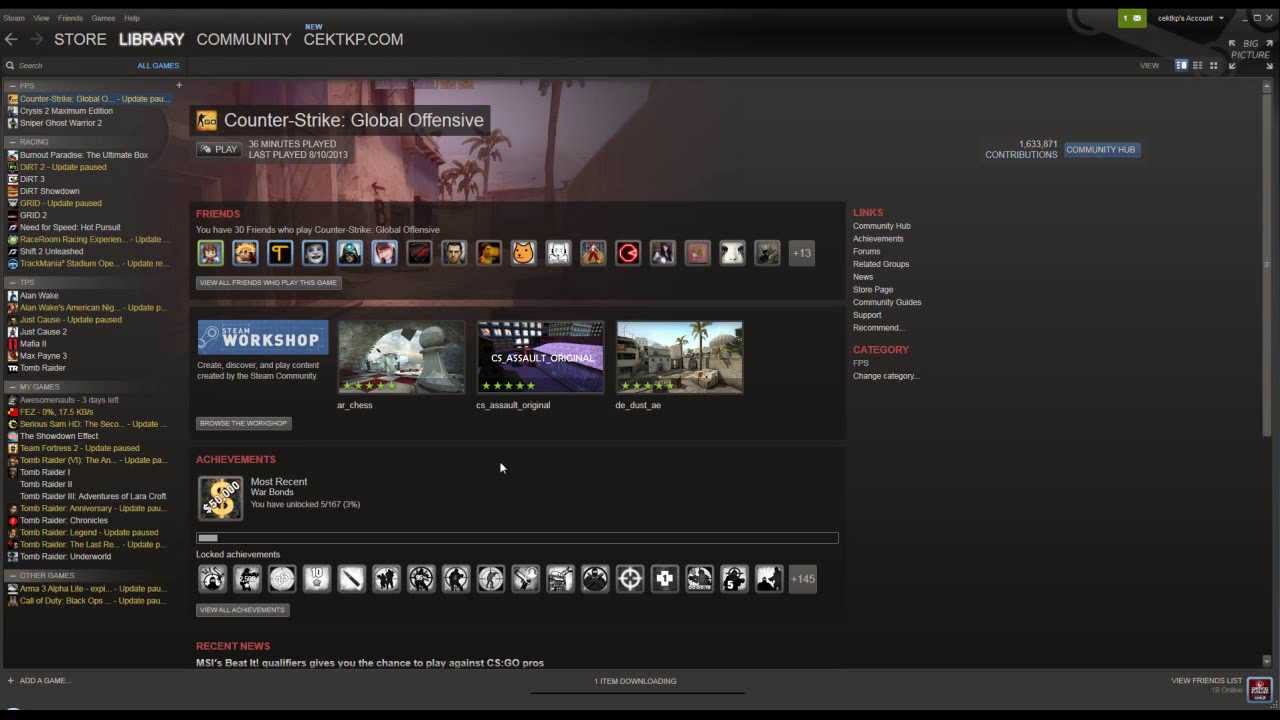Open MSI's Beat It! qualifiers news headline
Screen dimensions: 1280x720
tap(370, 663)
